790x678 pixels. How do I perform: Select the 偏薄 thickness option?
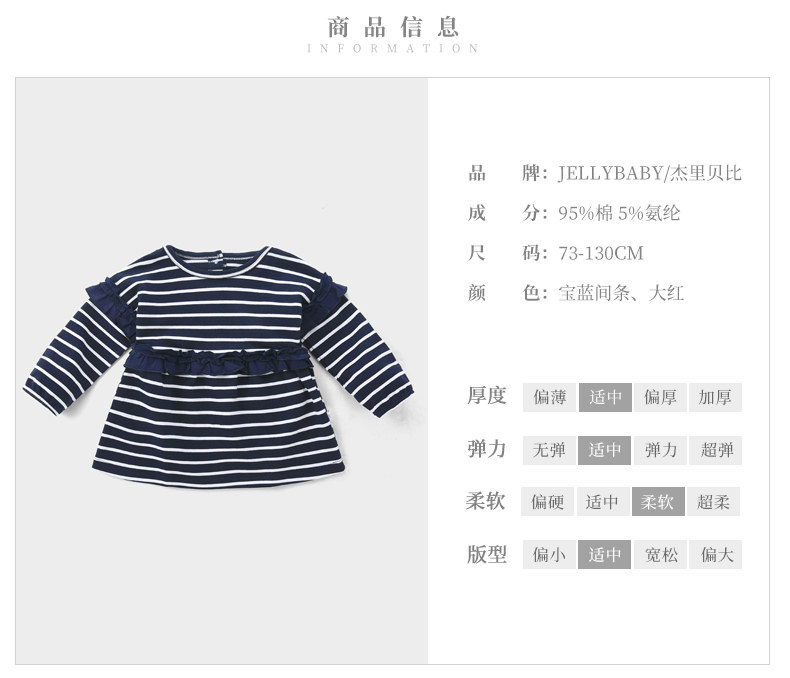click(549, 397)
